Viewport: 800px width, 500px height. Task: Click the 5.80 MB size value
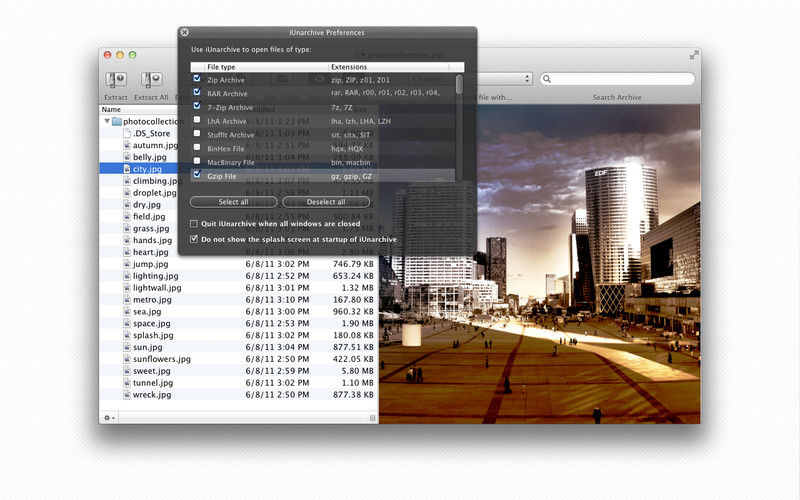click(357, 371)
